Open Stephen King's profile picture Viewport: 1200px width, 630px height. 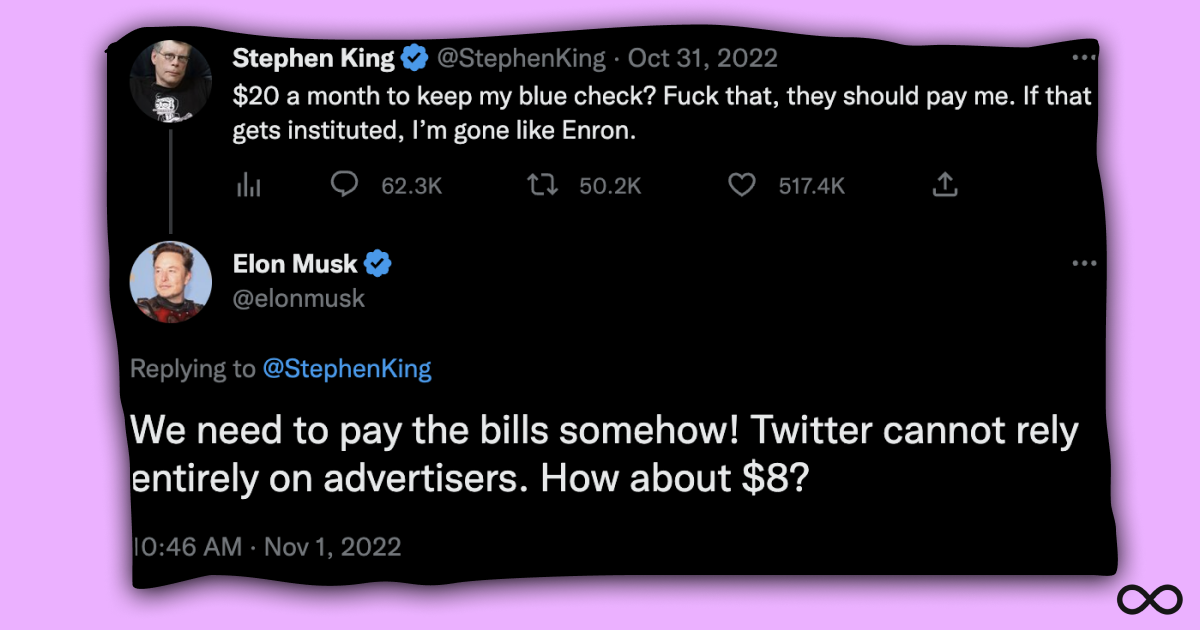(x=171, y=80)
